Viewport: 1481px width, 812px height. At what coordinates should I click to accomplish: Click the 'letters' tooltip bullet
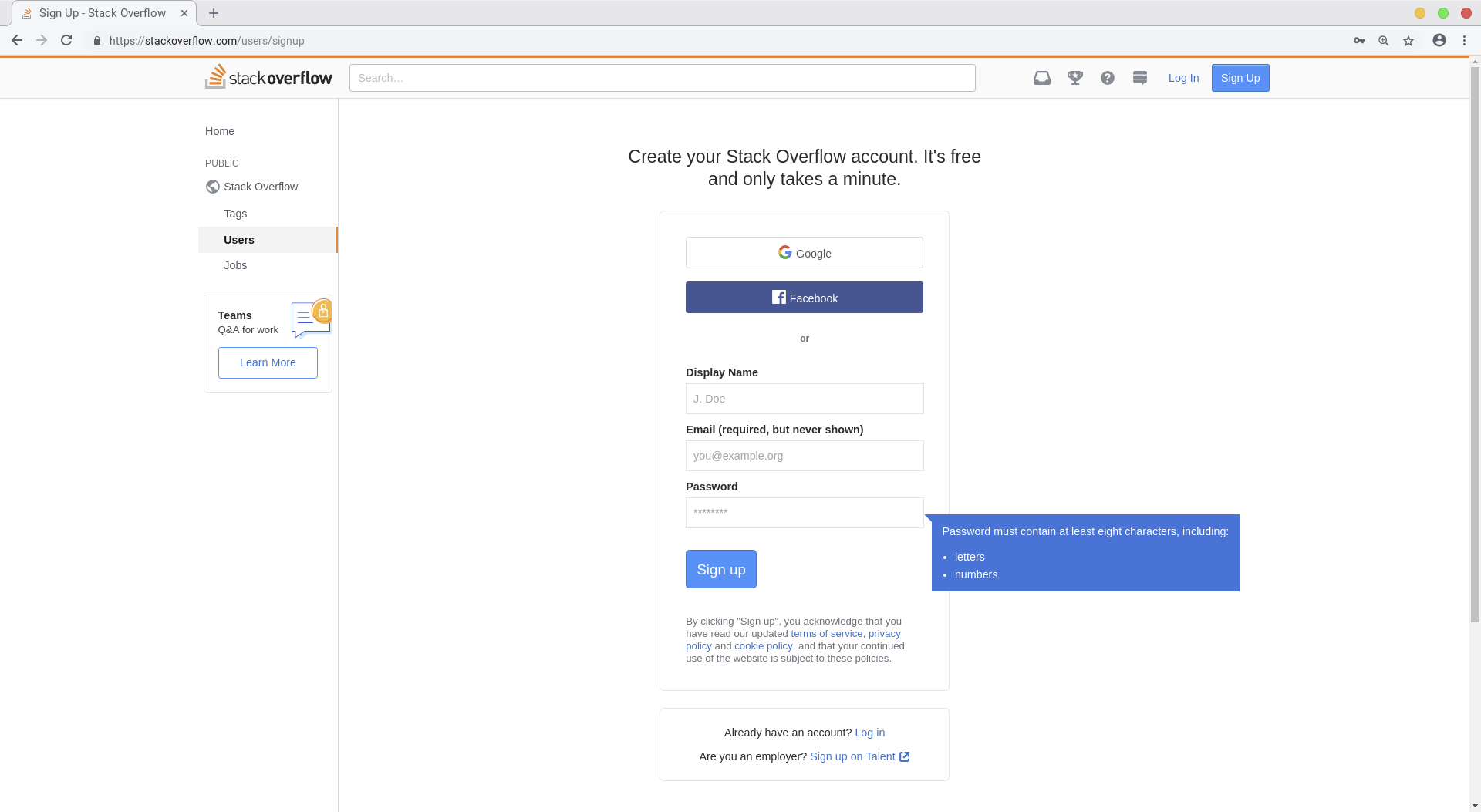pyautogui.click(x=970, y=557)
